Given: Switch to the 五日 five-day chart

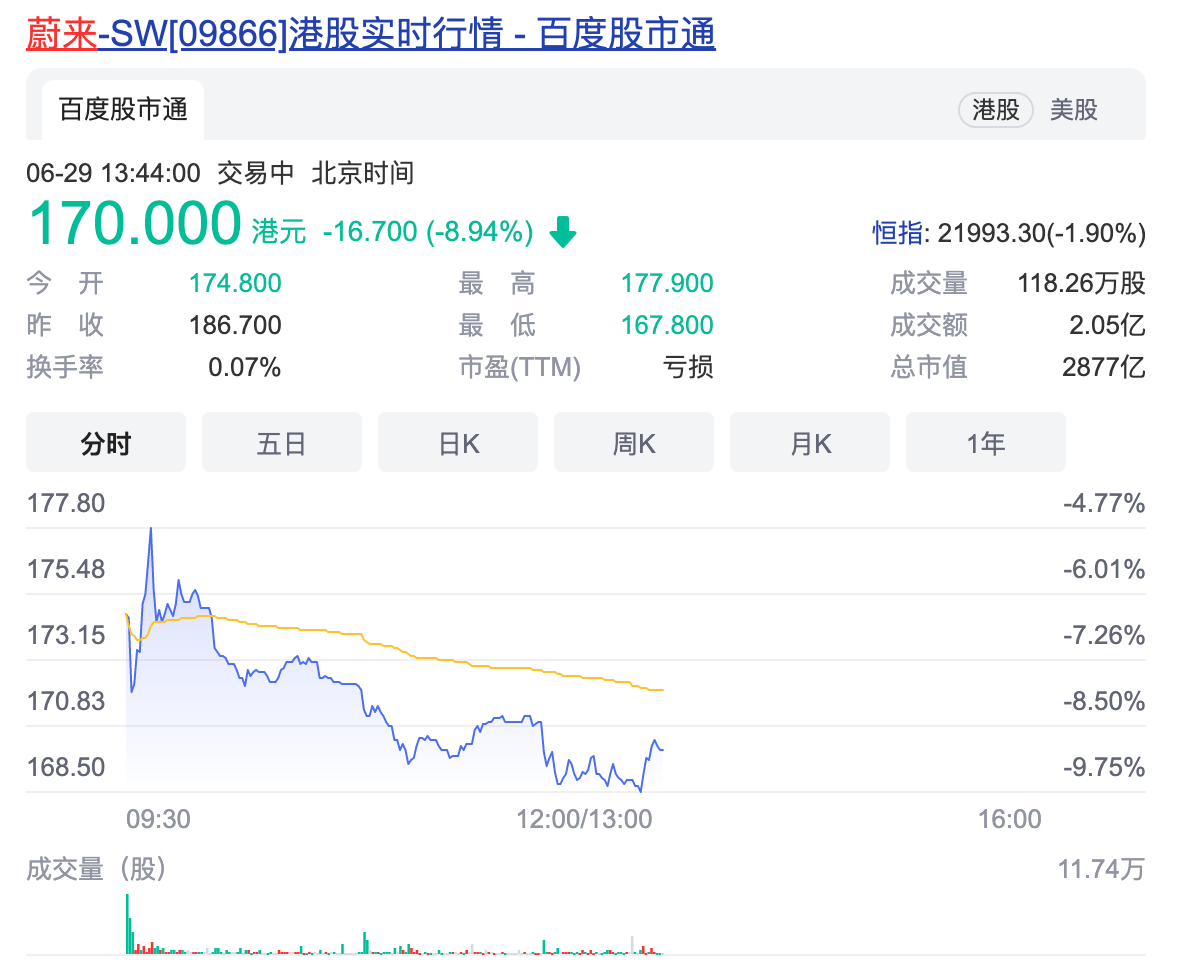Looking at the screenshot, I should (281, 441).
